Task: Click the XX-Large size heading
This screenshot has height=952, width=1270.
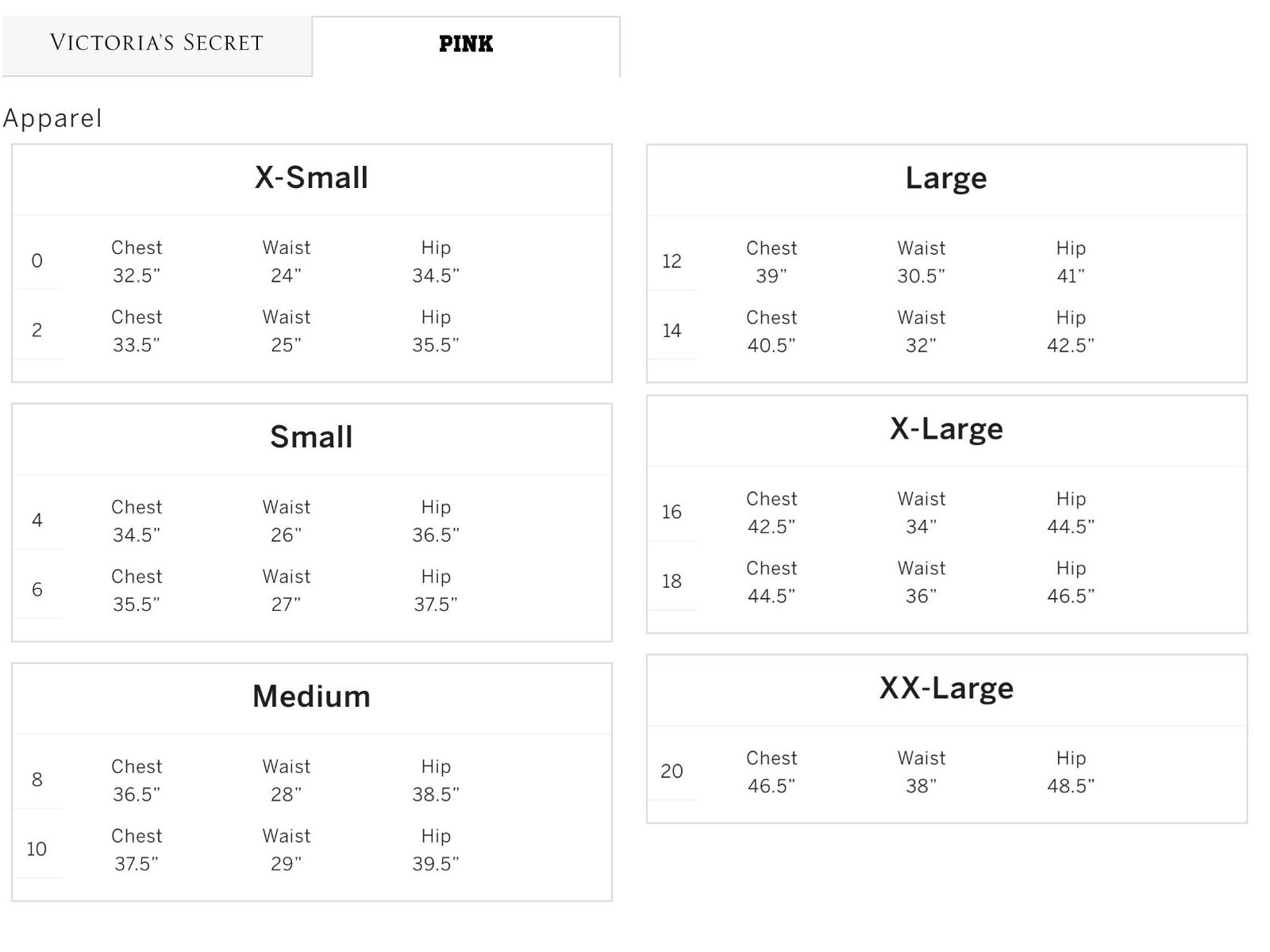Action: (946, 689)
